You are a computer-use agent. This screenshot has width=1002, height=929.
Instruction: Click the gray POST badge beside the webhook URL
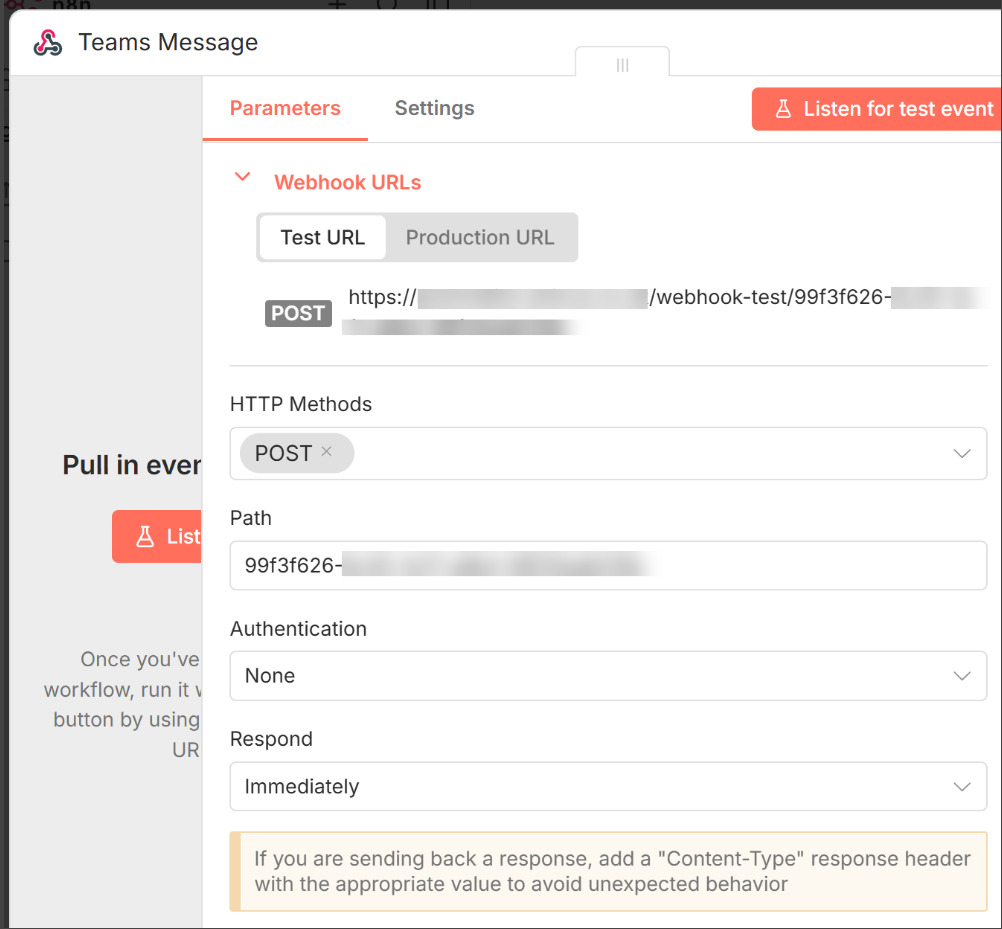(x=298, y=313)
